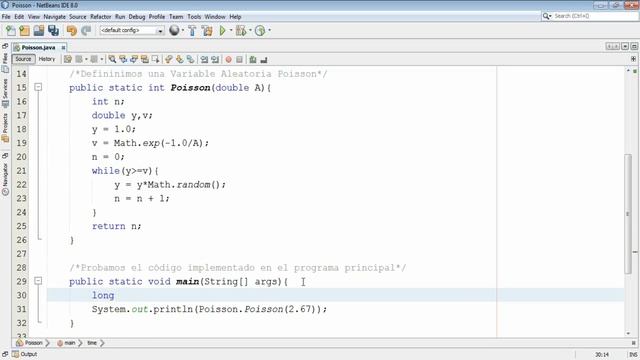Click the Comment lines icon

(x=253, y=60)
